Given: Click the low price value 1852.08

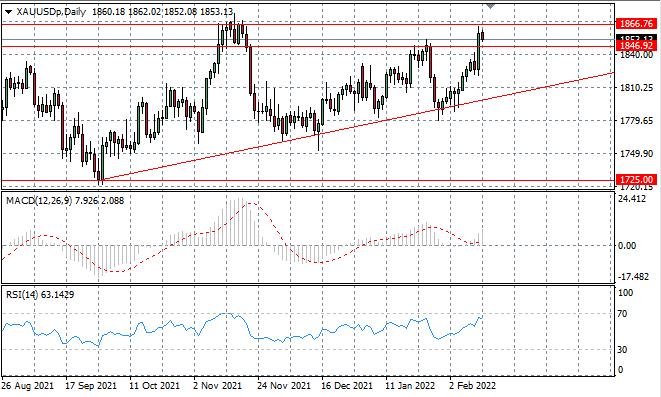Looking at the screenshot, I should click(180, 12).
